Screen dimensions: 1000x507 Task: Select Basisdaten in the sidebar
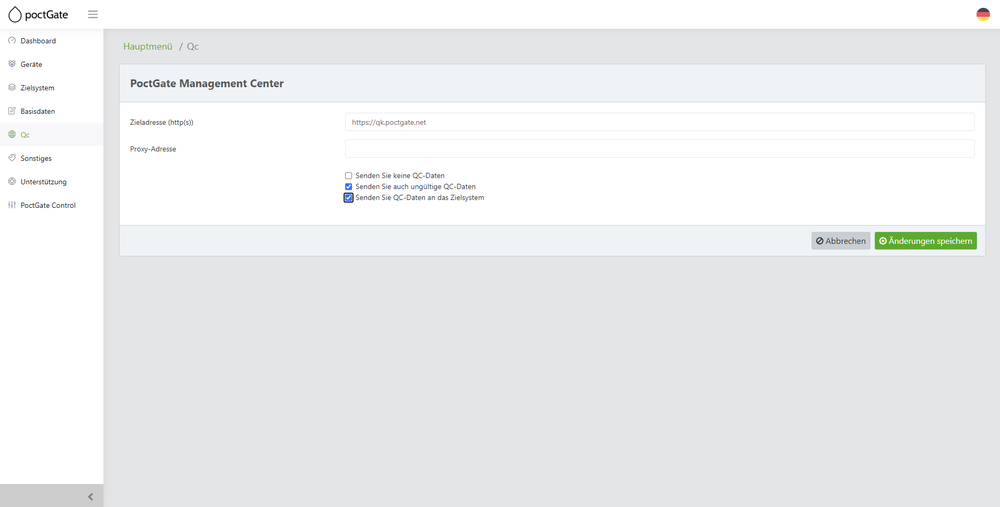52,111
